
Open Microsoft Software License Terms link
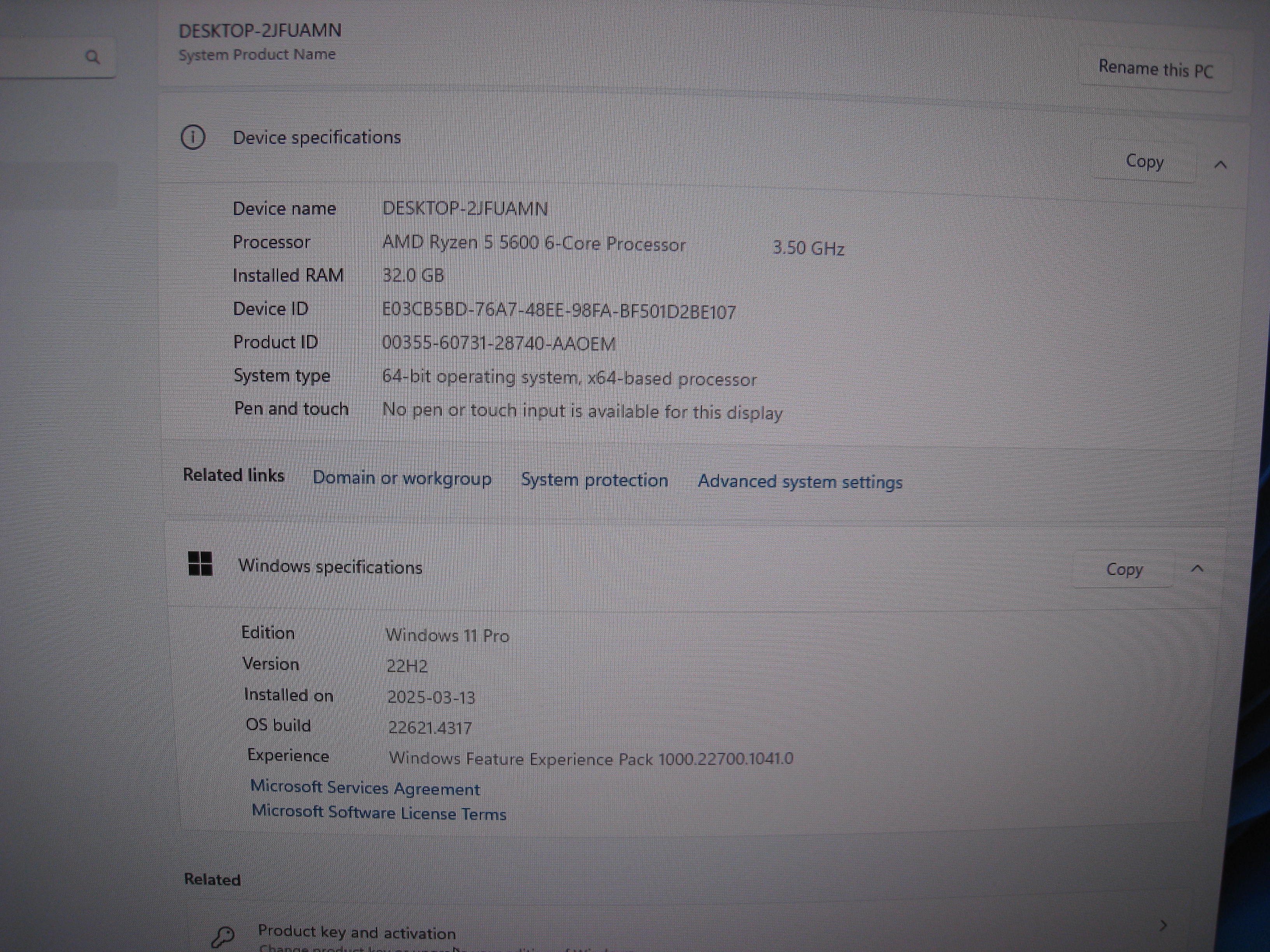(x=379, y=812)
